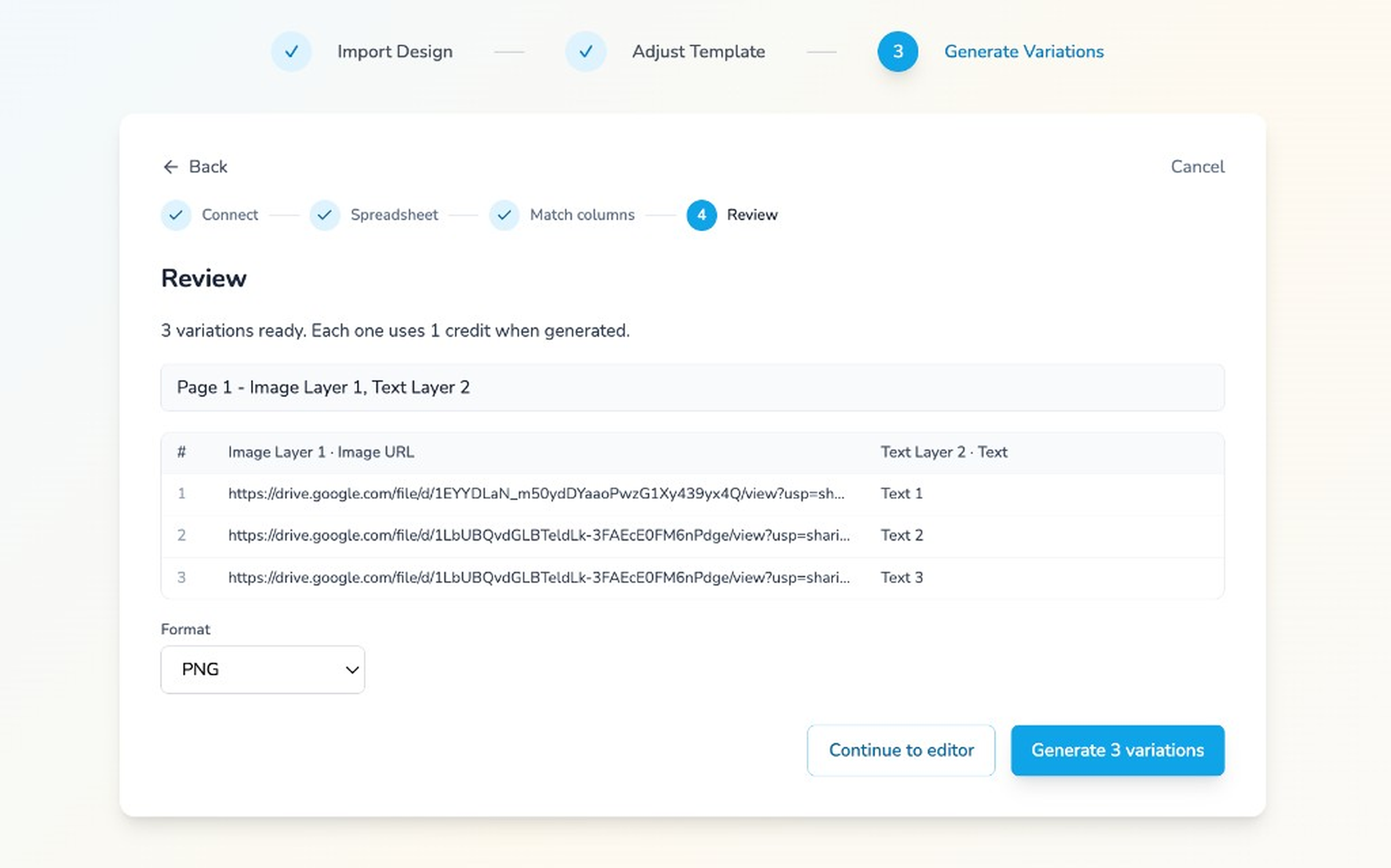Click the 'Text 1' cell
The image size is (1391, 868).
902,494
